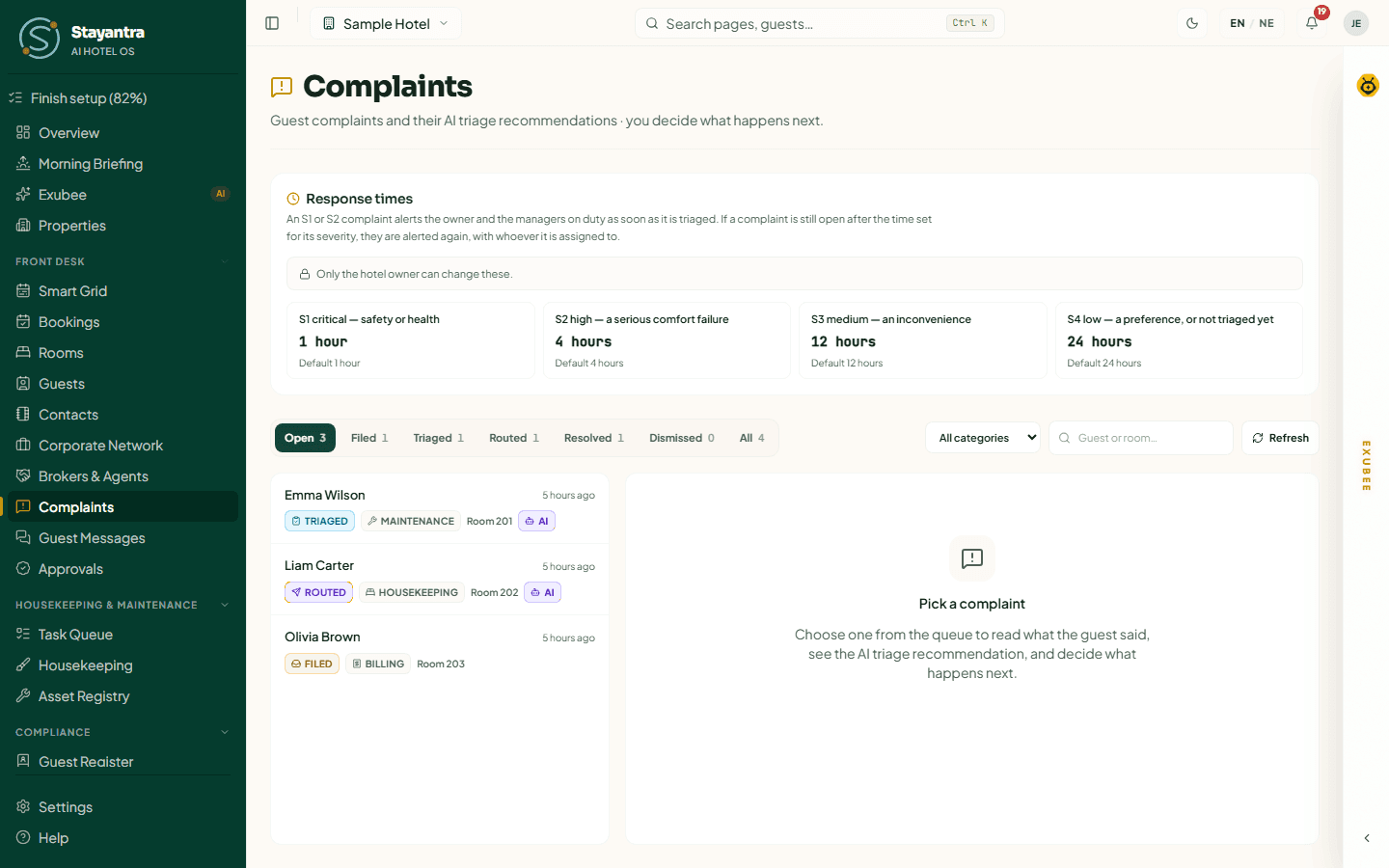Image resolution: width=1389 pixels, height=868 pixels.
Task: Open Settings in sidebar
Action: [x=123, y=807]
